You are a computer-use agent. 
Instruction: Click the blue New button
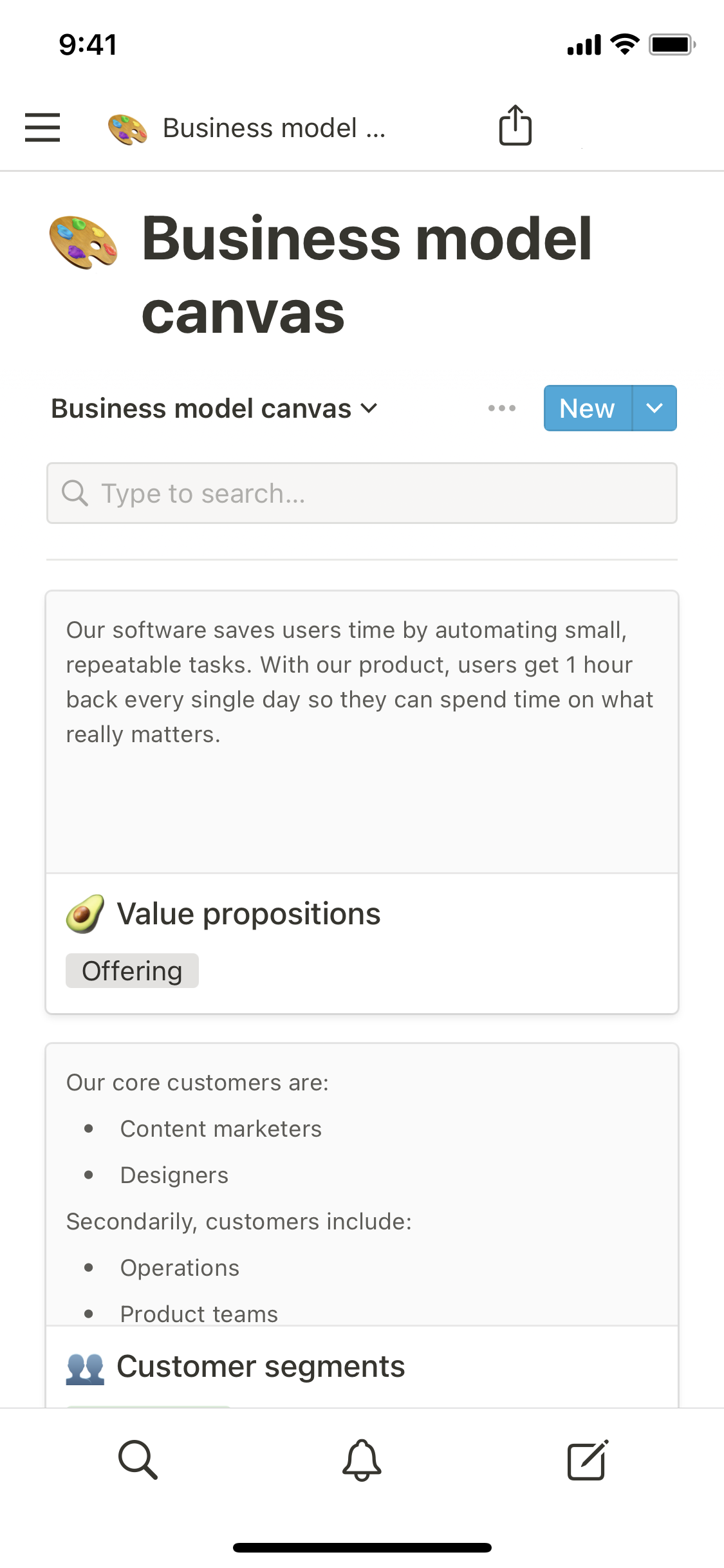[587, 408]
